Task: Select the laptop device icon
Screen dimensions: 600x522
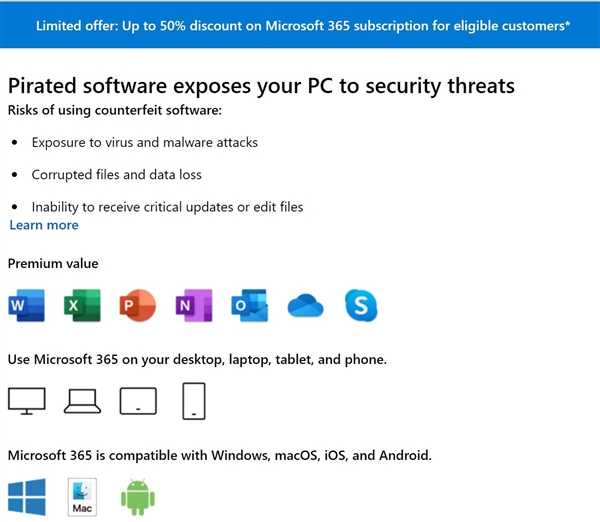Action: pyautogui.click(x=81, y=400)
